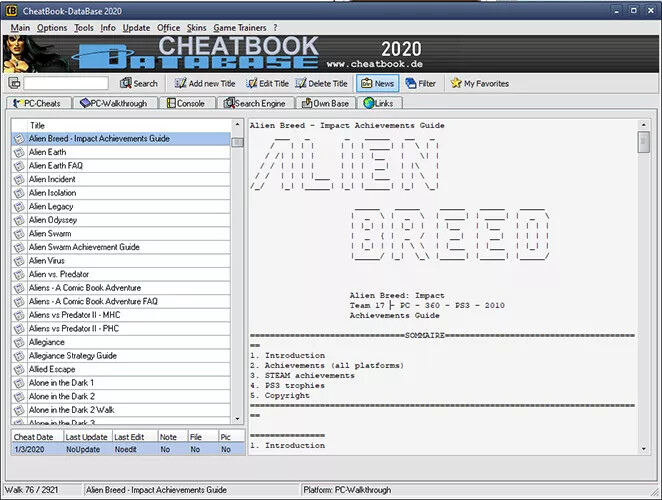Click Delete Title in toolbar
Image resolution: width=662 pixels, height=500 pixels.
(320, 84)
